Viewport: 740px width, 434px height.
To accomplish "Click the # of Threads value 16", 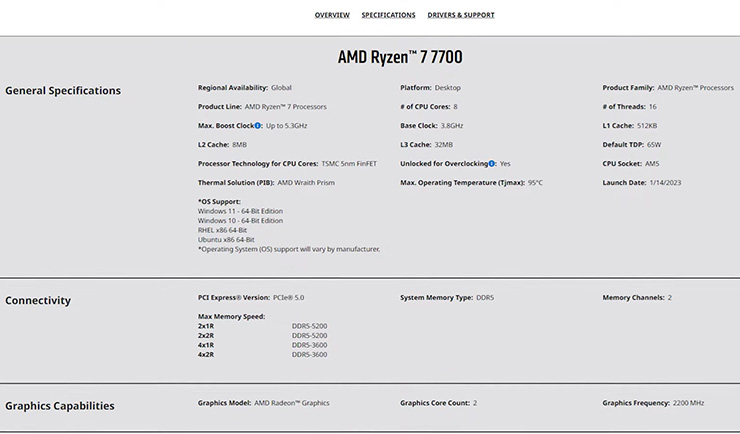I will 653,107.
